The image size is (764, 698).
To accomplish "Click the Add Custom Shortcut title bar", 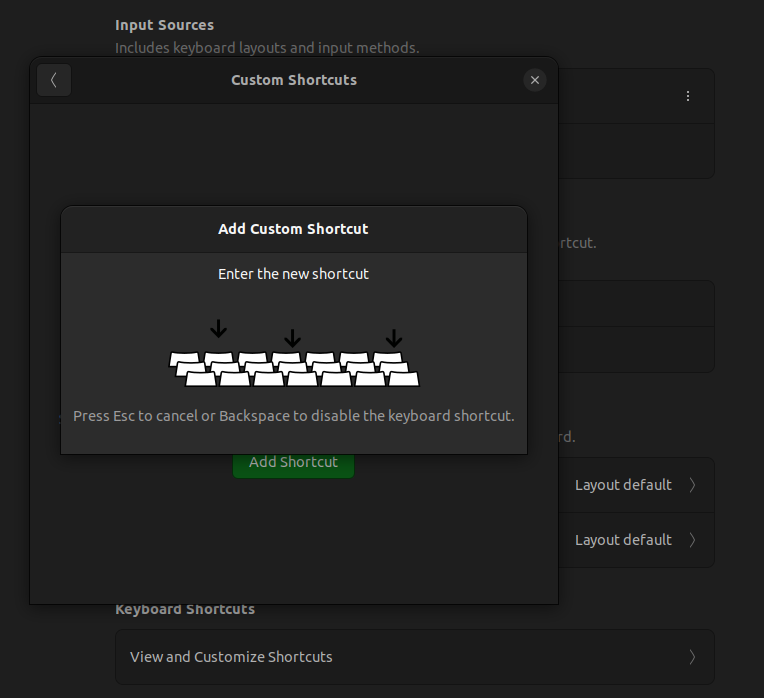I will 294,229.
